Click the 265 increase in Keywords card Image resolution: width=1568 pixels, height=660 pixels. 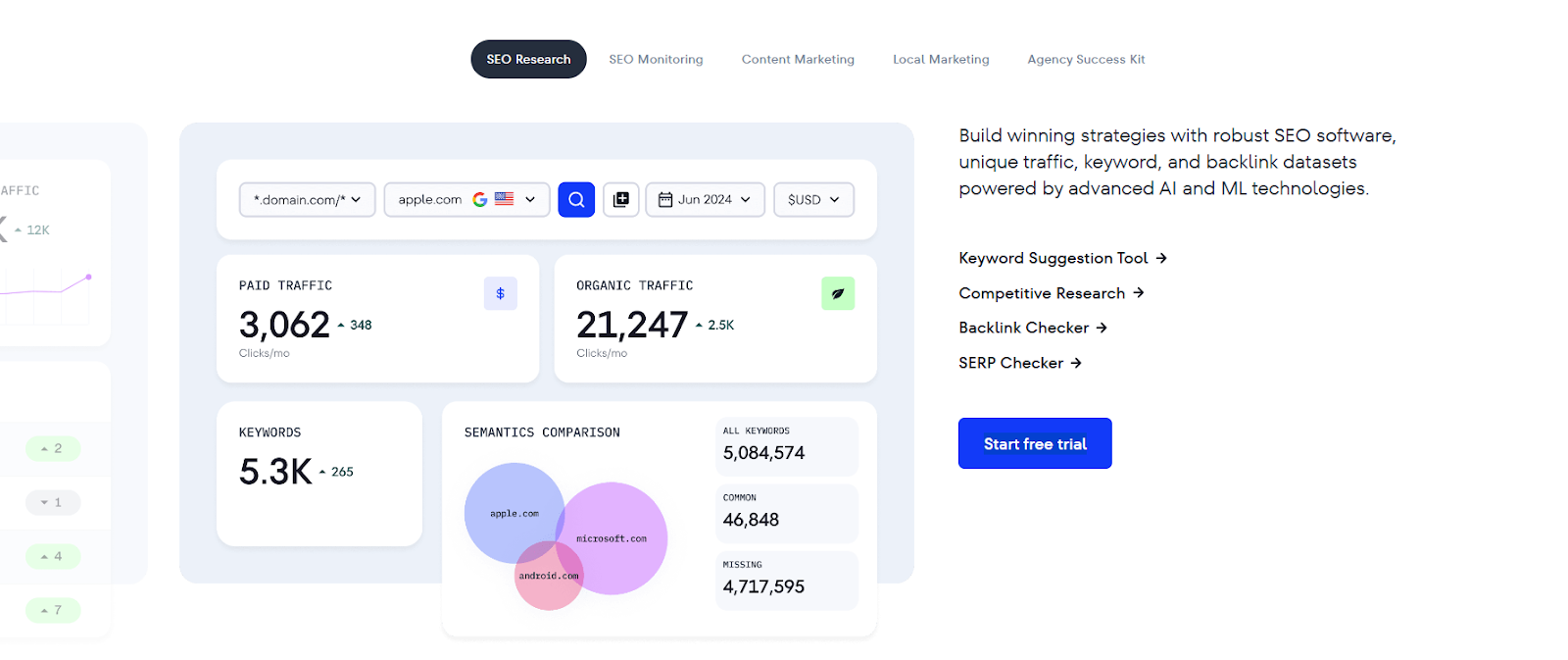[x=342, y=472]
